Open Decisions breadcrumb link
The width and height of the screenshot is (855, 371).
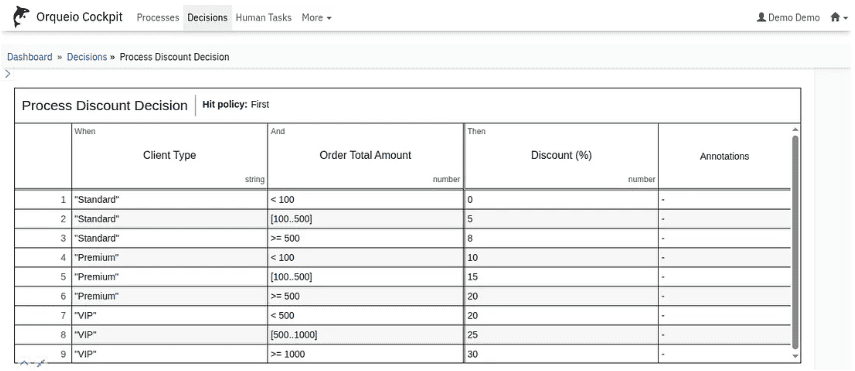pyautogui.click(x=87, y=57)
